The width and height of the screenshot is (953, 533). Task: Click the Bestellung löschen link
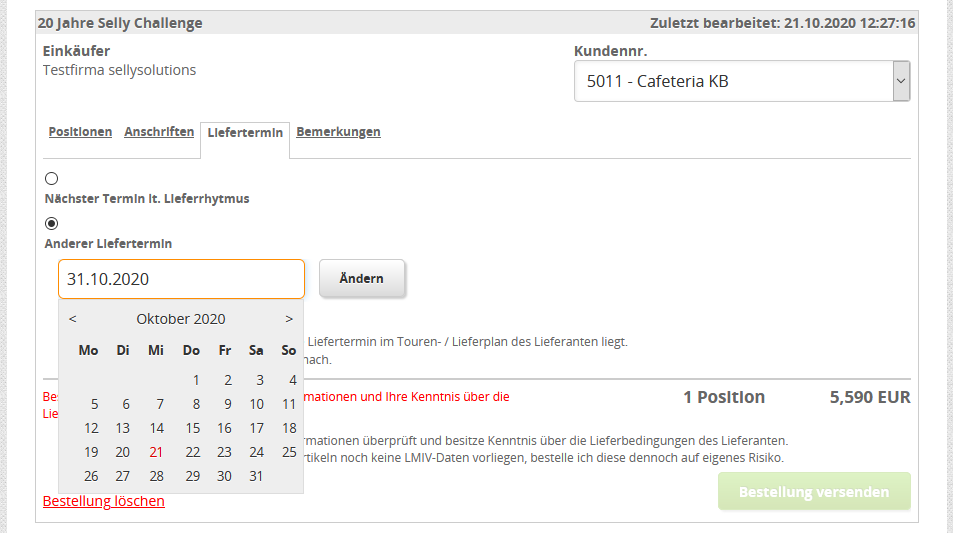[x=104, y=501]
